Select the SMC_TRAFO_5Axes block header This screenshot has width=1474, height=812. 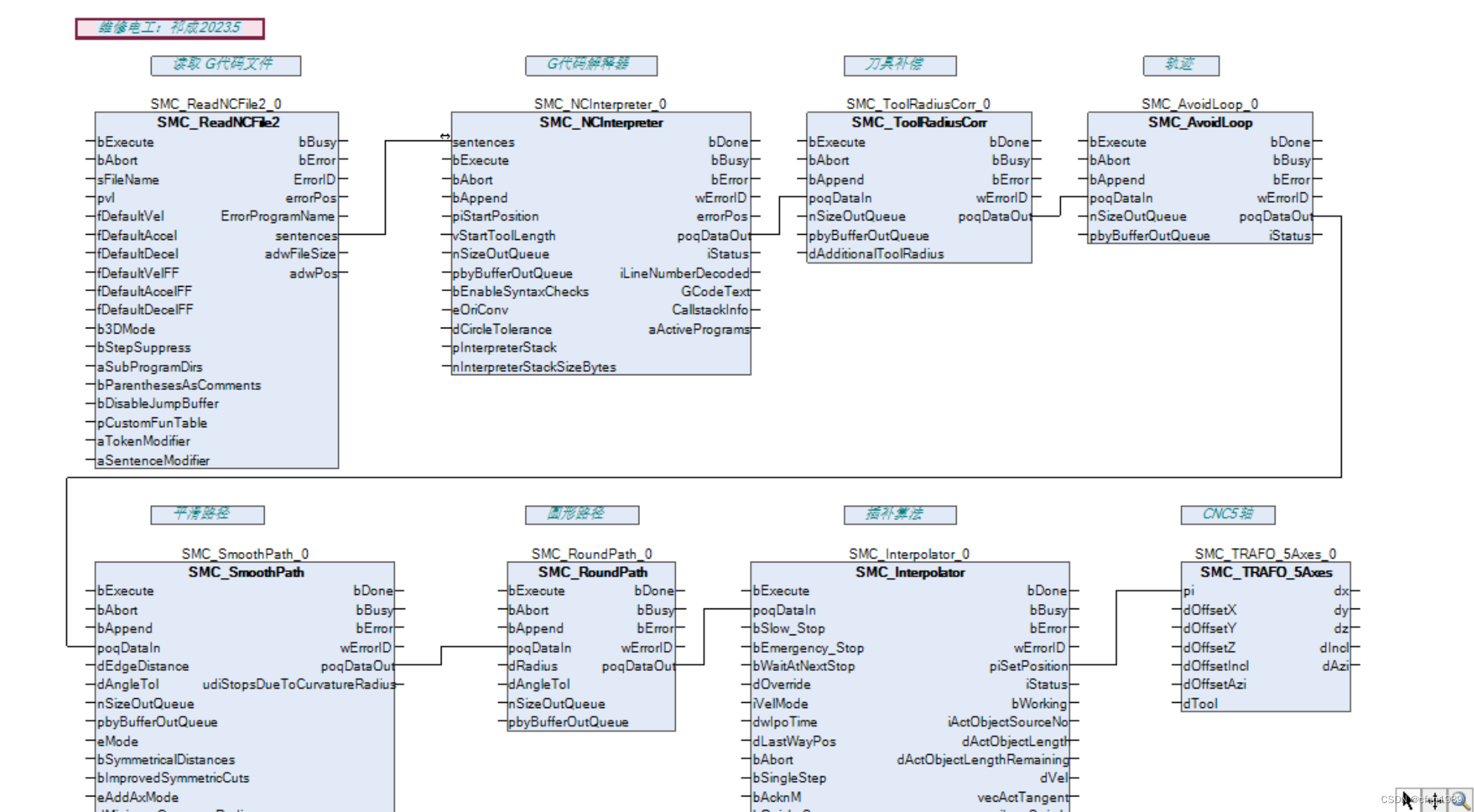1266,572
